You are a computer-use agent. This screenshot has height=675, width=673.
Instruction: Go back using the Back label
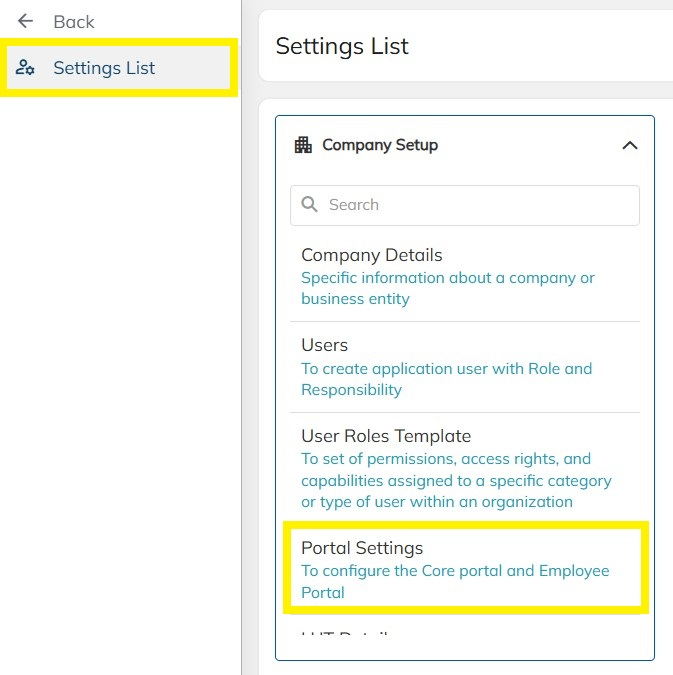(74, 21)
